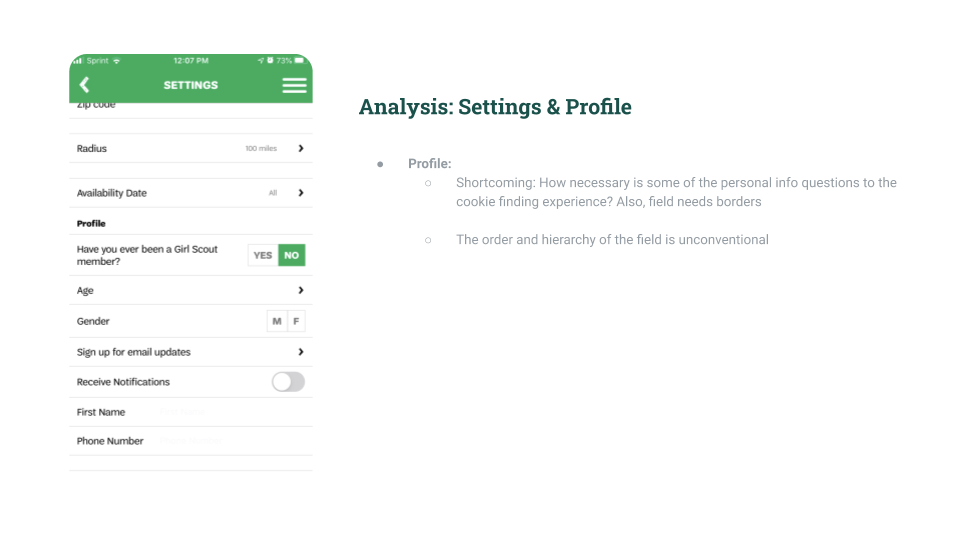960x540 pixels.
Task: Click the Phone Number input field
Action: click(233, 441)
